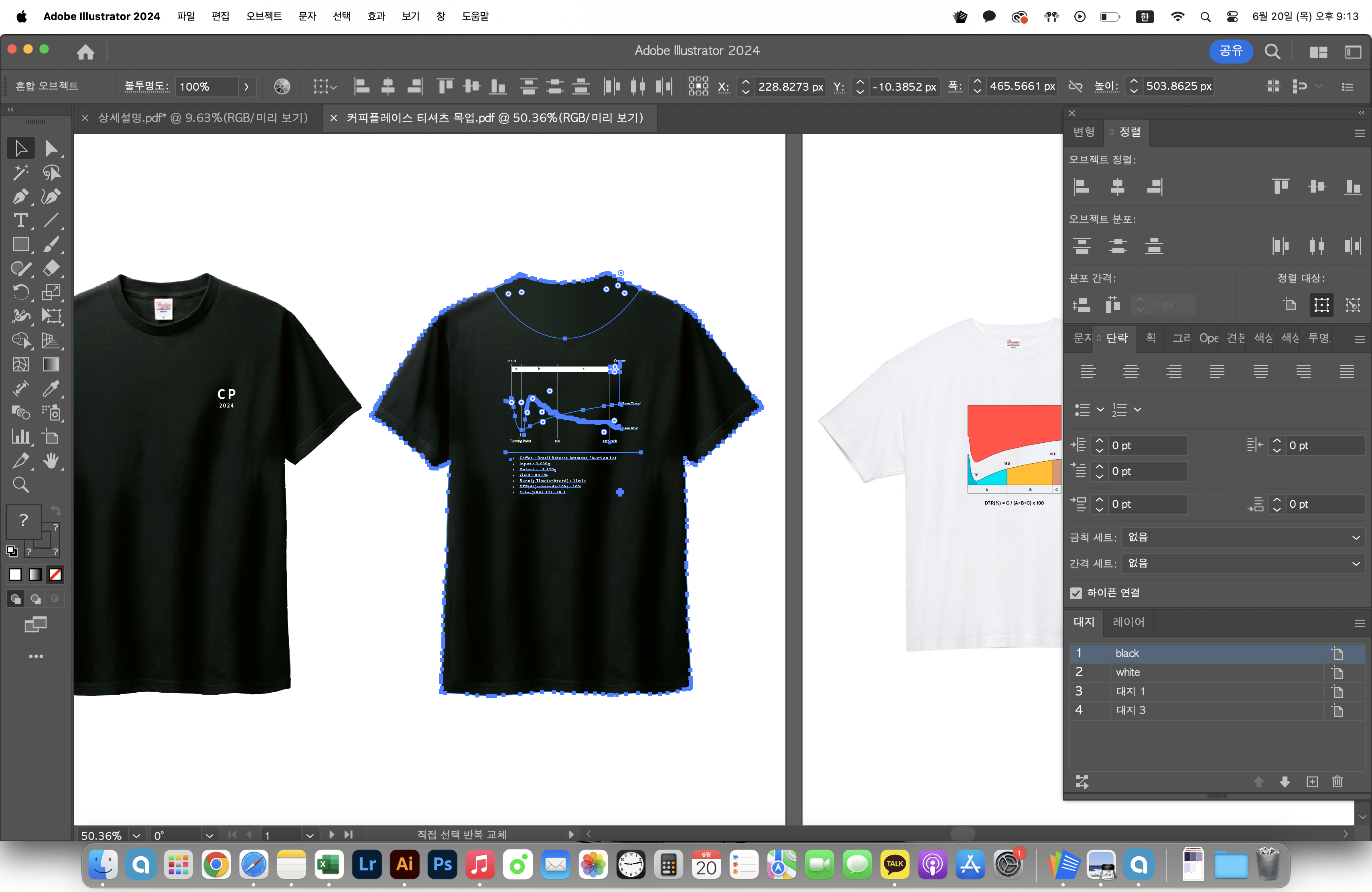The height and width of the screenshot is (892, 1372).
Task: Enable align to key object option
Action: (x=1352, y=304)
